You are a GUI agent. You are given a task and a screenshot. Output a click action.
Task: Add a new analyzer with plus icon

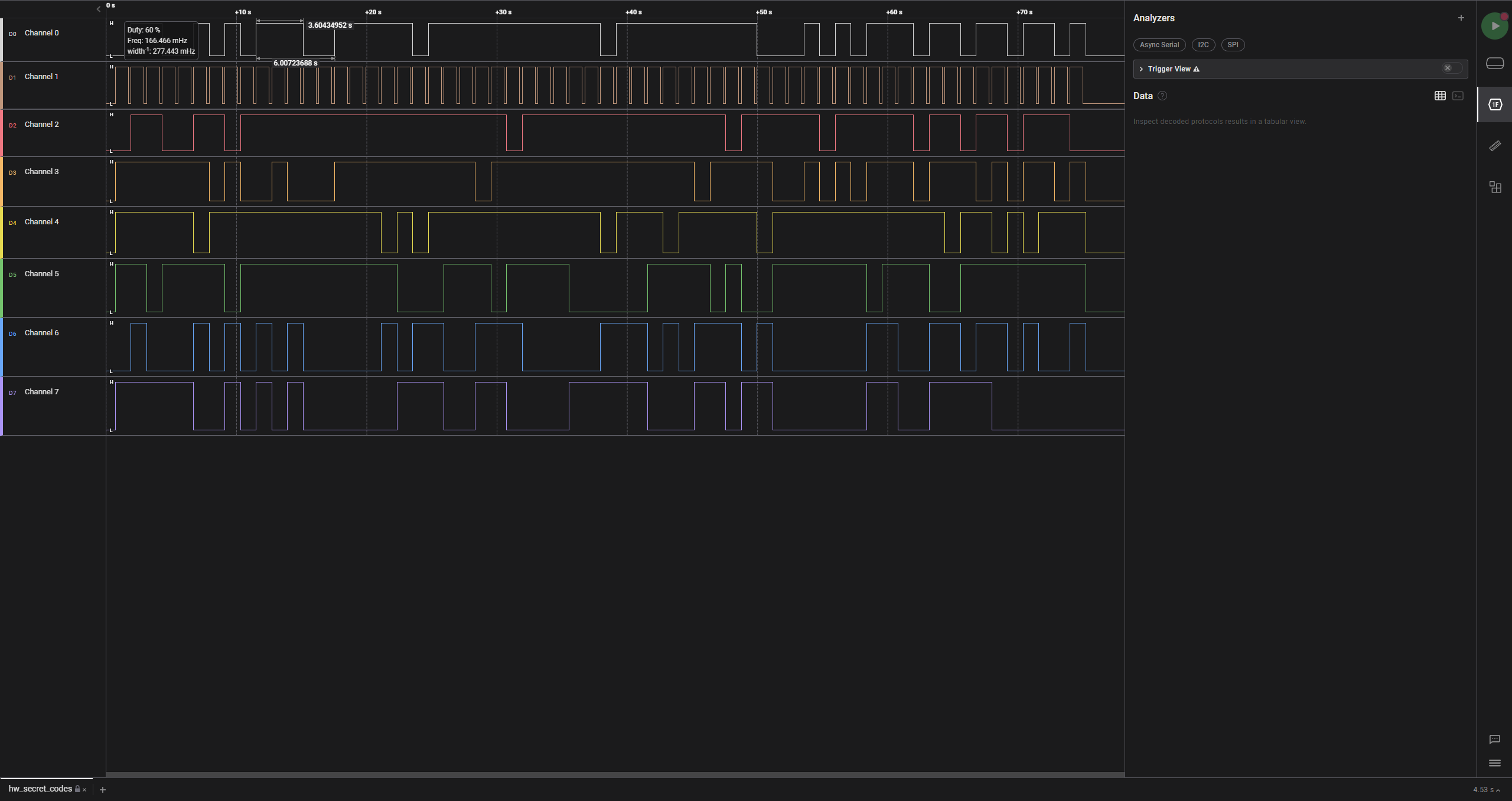1461,18
